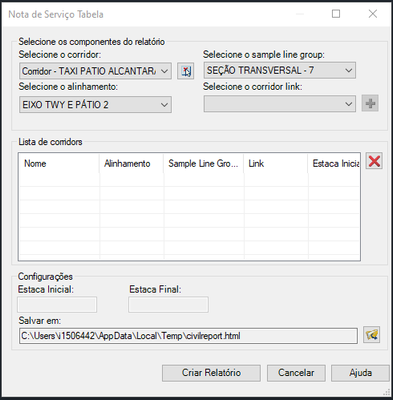
Task: Sort list by Nome column header
Action: (x=59, y=163)
